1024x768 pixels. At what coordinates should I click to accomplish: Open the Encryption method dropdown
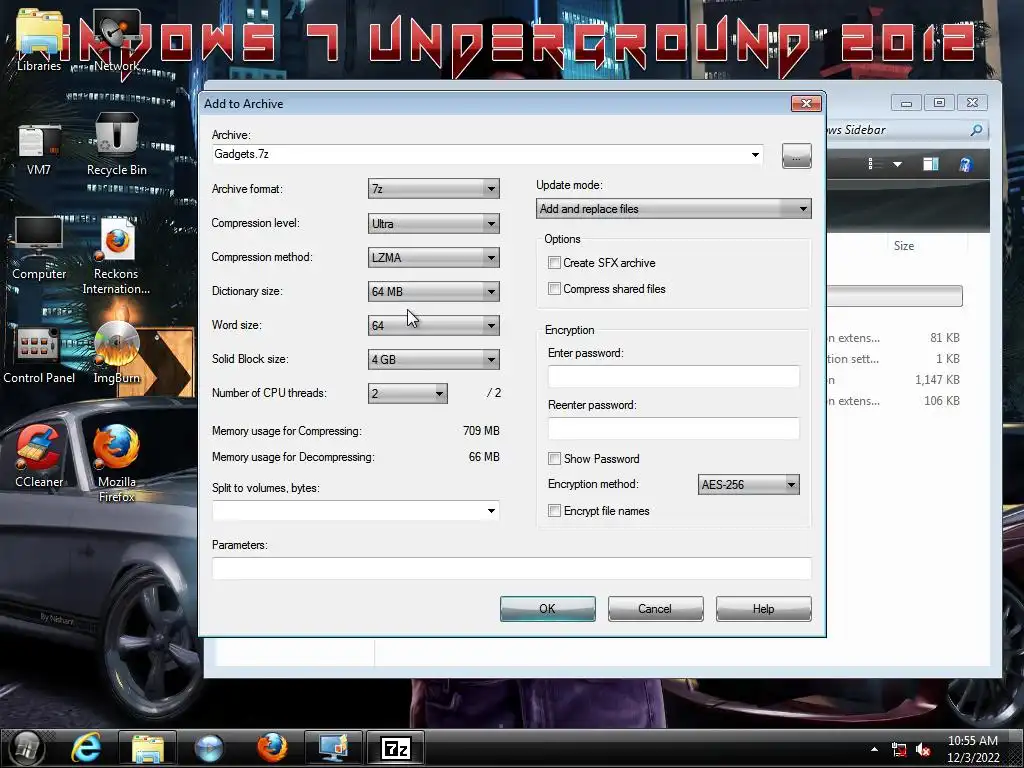point(748,485)
